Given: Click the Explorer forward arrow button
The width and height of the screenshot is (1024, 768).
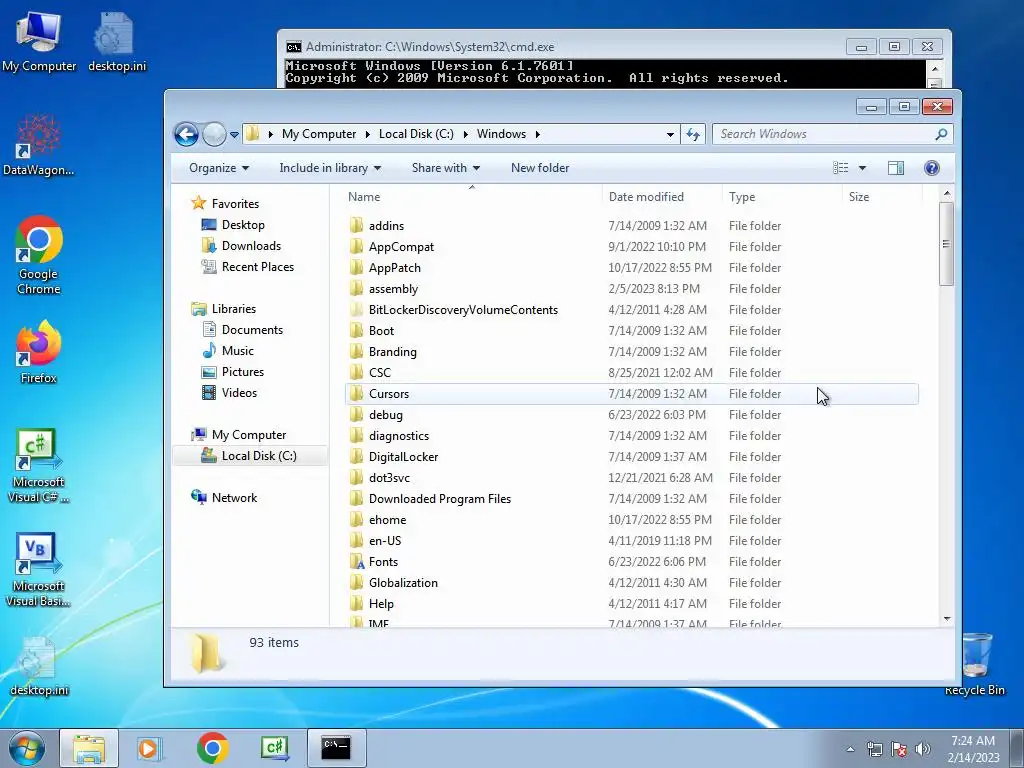Looking at the screenshot, I should pos(214,135).
